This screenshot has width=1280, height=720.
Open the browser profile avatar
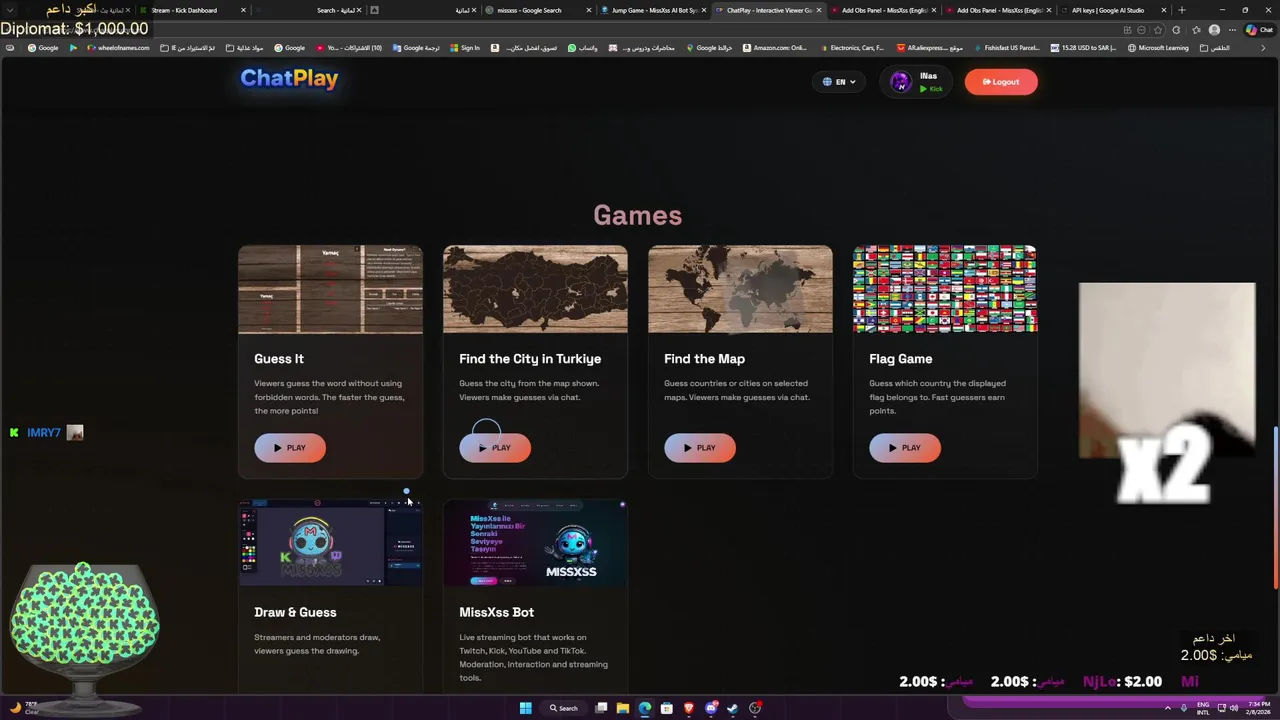coord(1214,30)
